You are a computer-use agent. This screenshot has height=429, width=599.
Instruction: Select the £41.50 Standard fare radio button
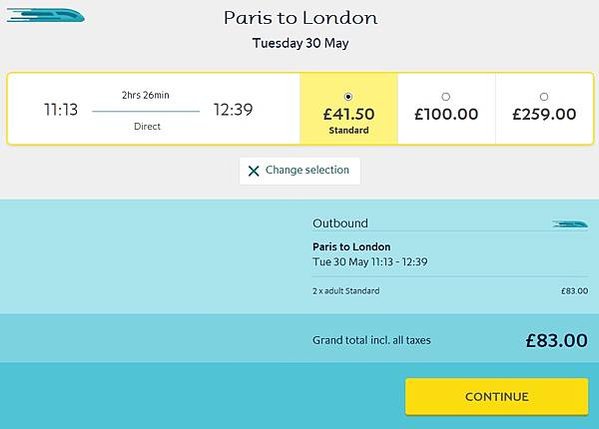(348, 97)
